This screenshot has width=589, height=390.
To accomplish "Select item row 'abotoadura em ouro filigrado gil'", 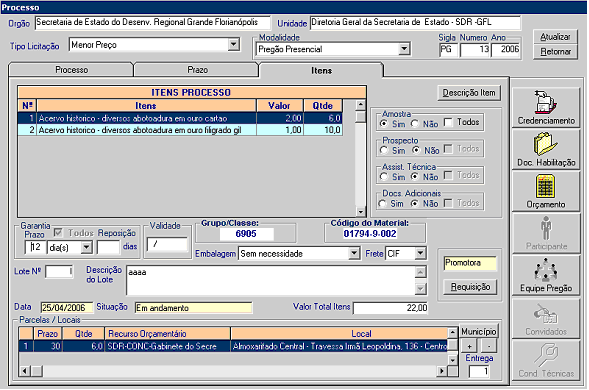I will tap(180, 130).
